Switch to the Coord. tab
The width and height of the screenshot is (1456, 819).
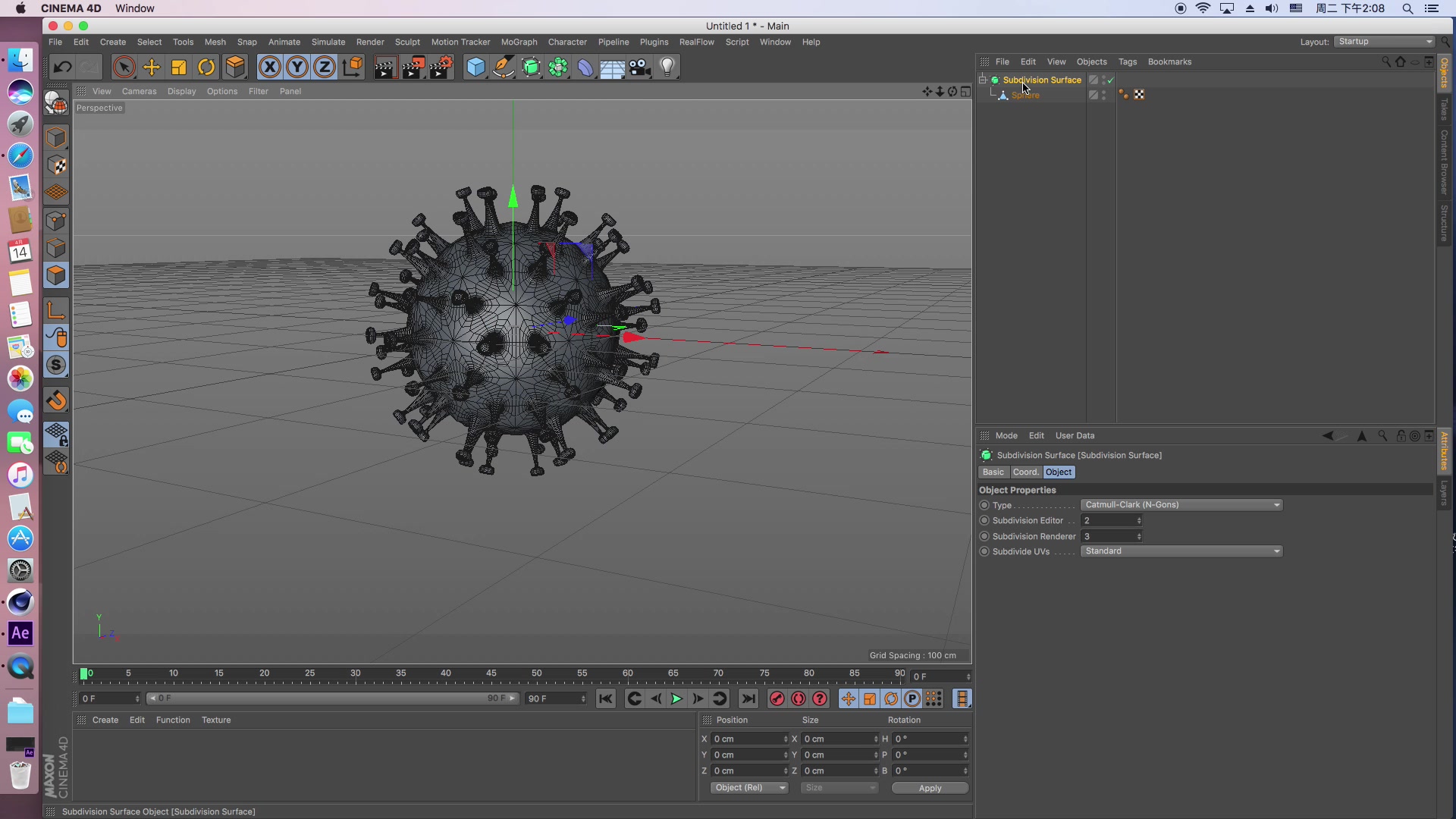[1025, 472]
